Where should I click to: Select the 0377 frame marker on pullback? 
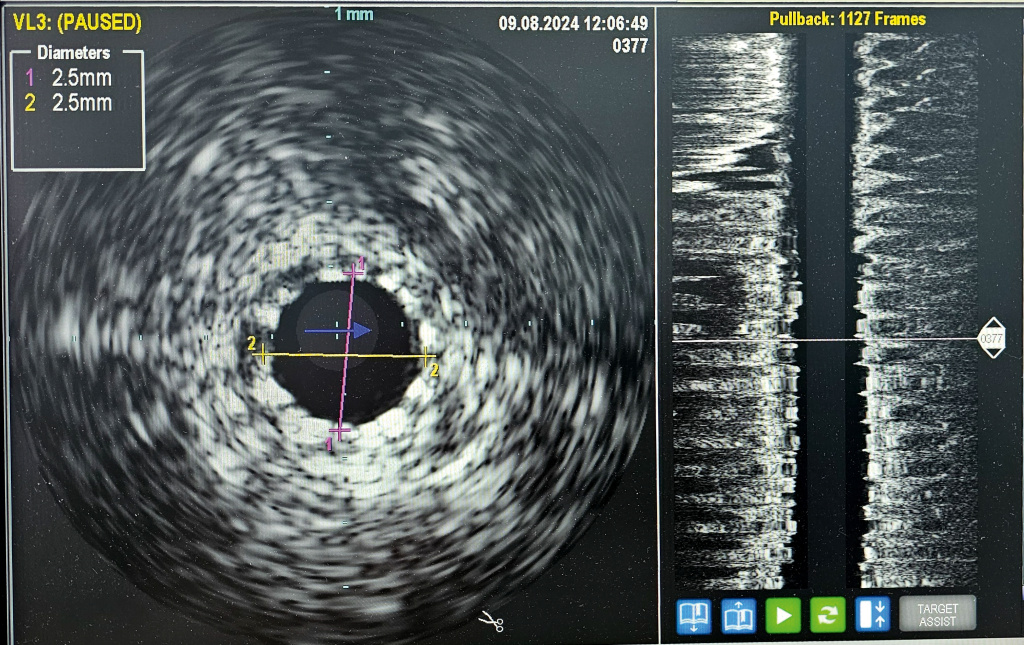(x=991, y=339)
